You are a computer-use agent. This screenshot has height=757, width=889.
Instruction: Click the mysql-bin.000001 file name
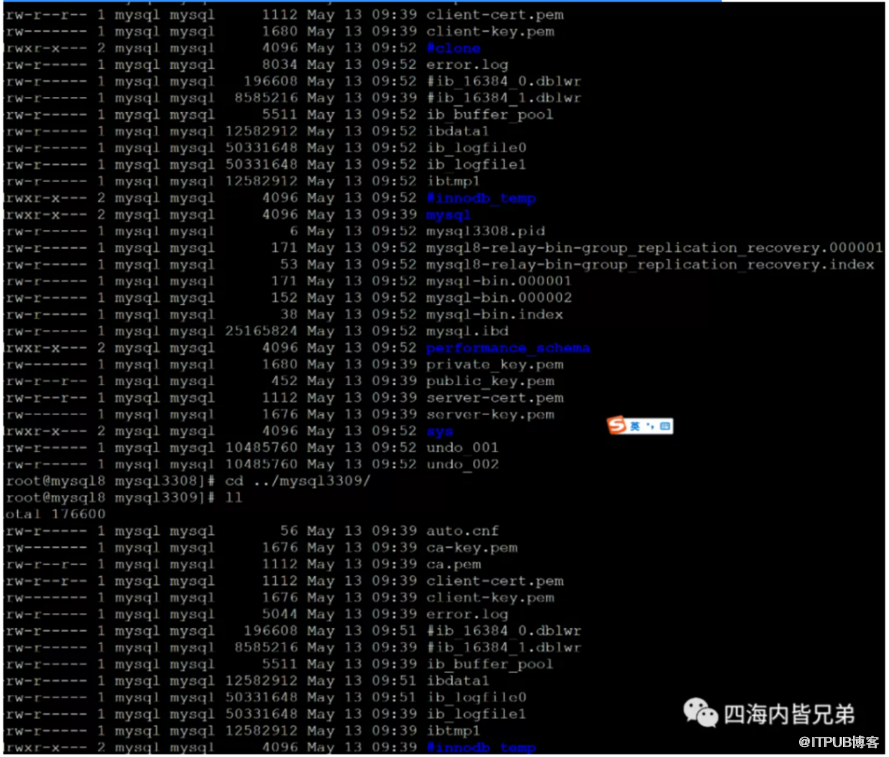click(498, 281)
